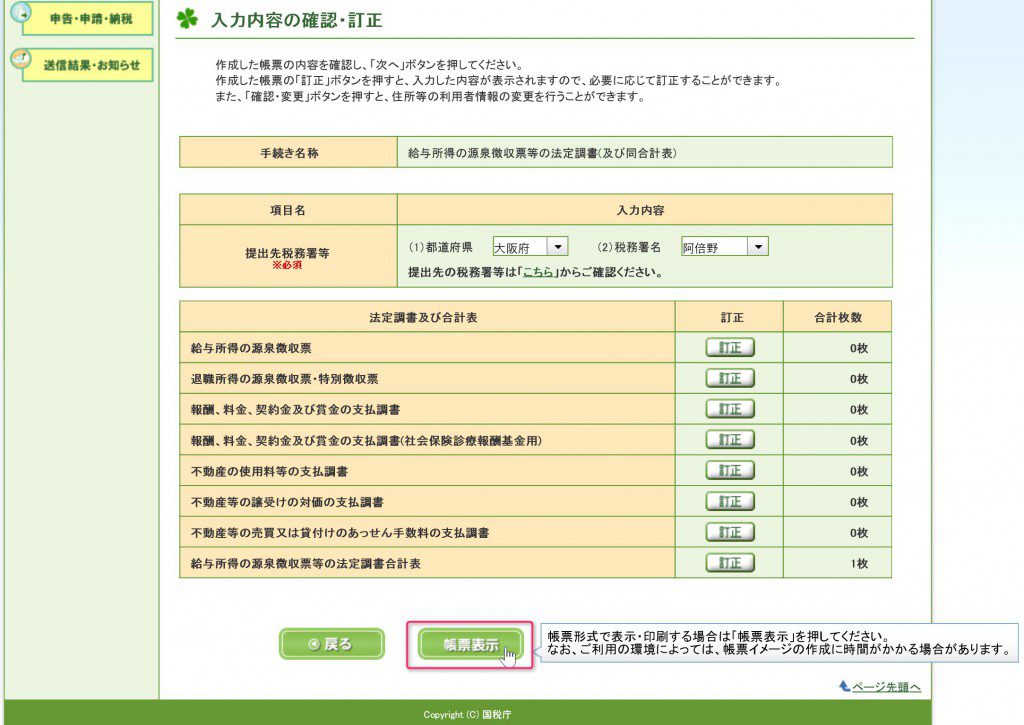The width and height of the screenshot is (1024, 725).
Task: Click the 給与所得の源泉徴収票等の法定調書(及び同合計表) text
Action: pos(542,153)
